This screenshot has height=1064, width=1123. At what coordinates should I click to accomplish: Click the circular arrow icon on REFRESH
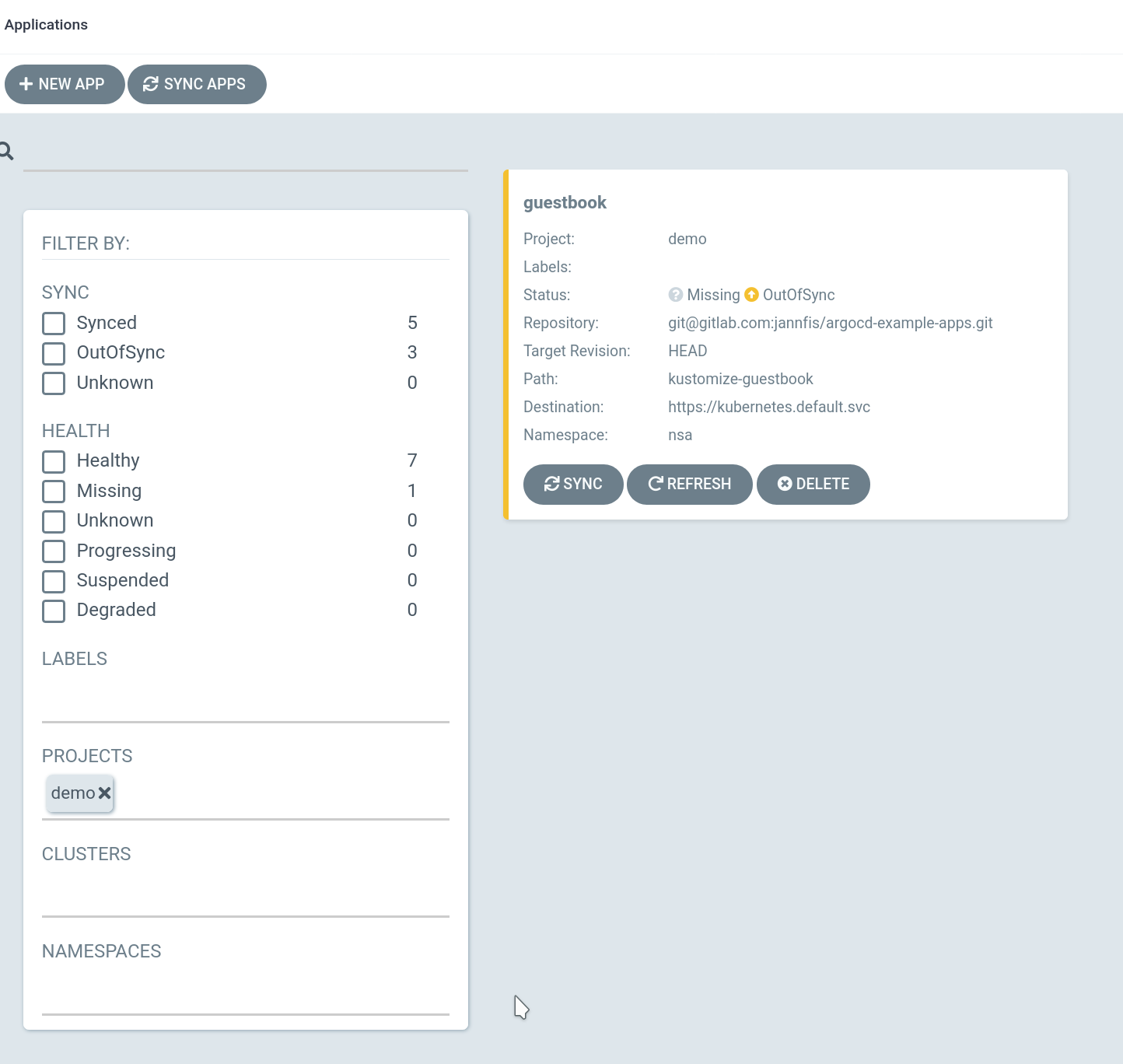click(656, 484)
